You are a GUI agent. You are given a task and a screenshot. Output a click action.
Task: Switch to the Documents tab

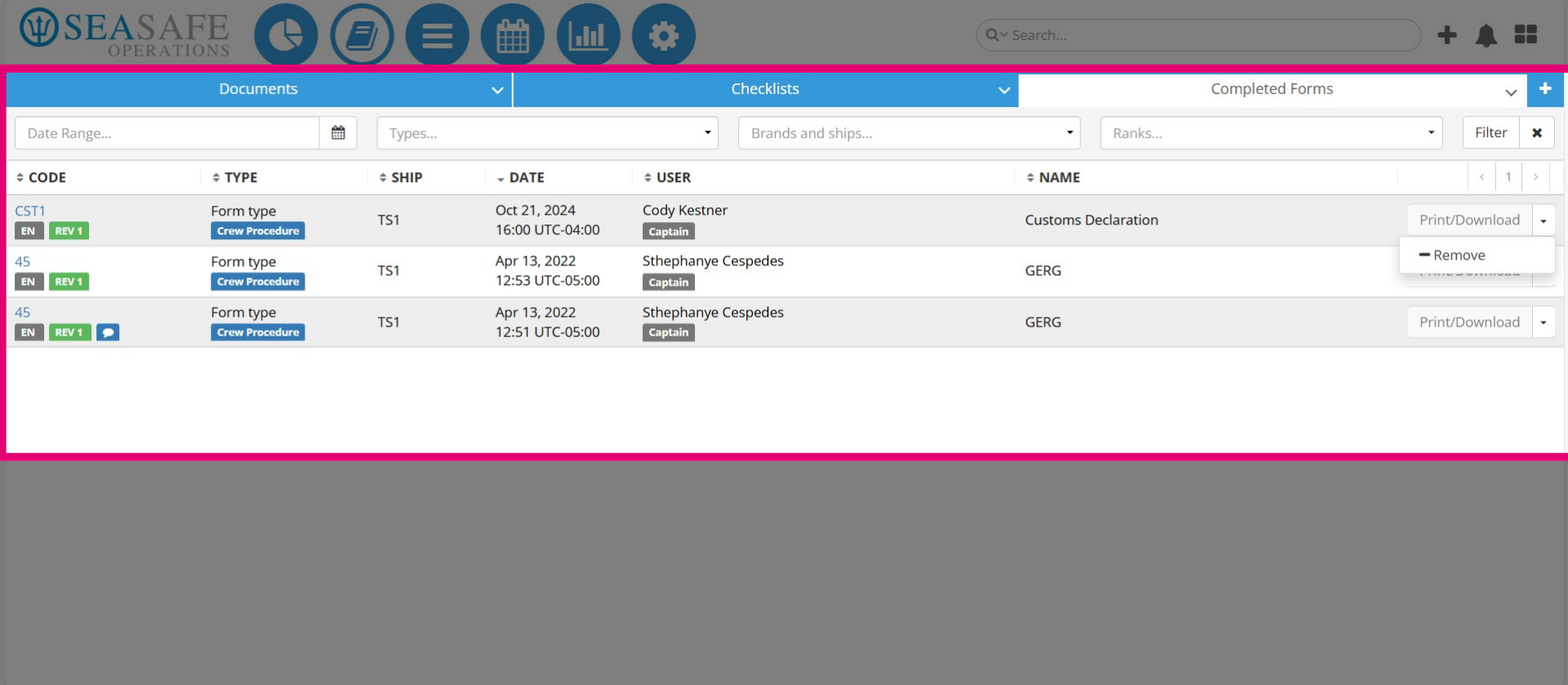tap(259, 89)
